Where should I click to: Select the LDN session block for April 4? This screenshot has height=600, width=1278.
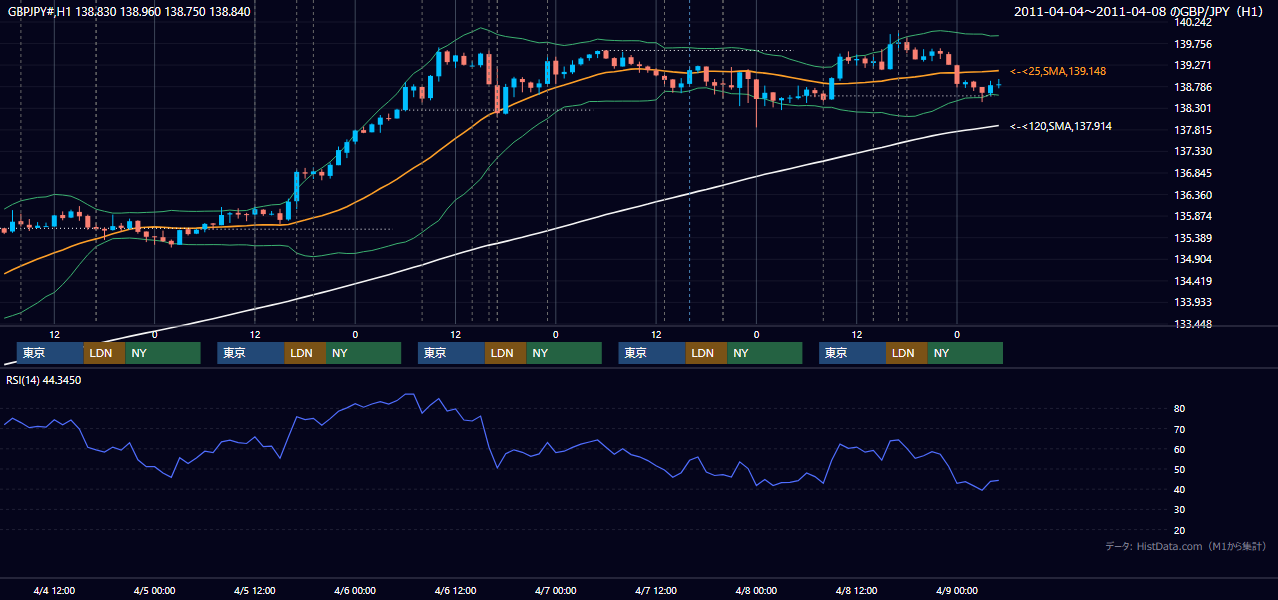click(104, 353)
